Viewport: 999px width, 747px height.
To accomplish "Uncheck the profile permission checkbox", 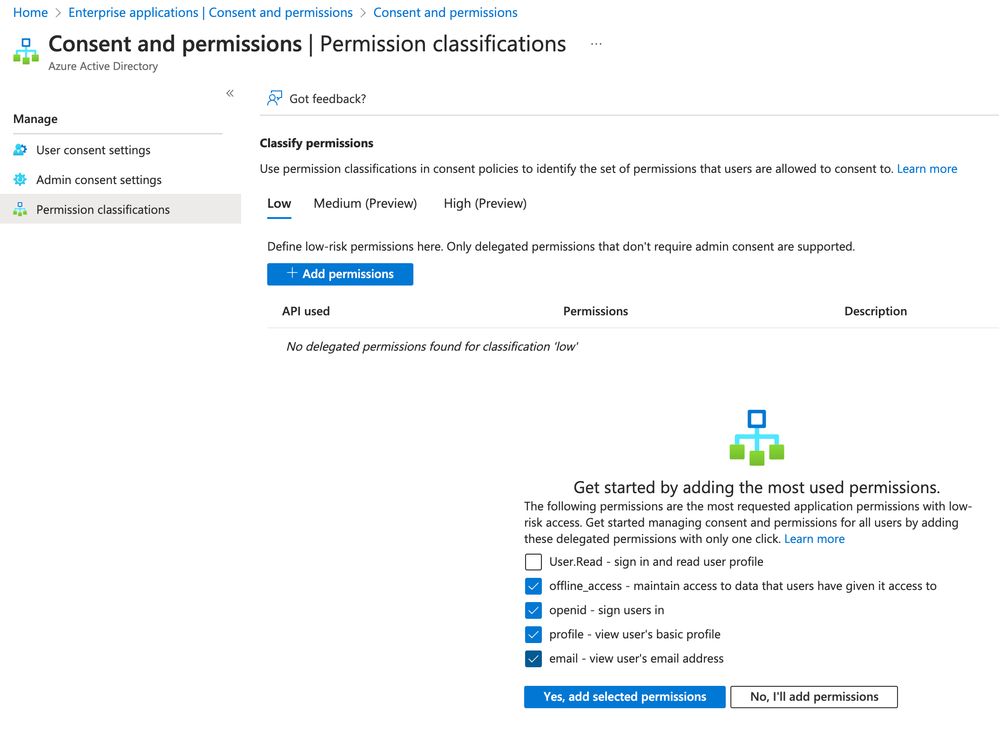I will 533,634.
